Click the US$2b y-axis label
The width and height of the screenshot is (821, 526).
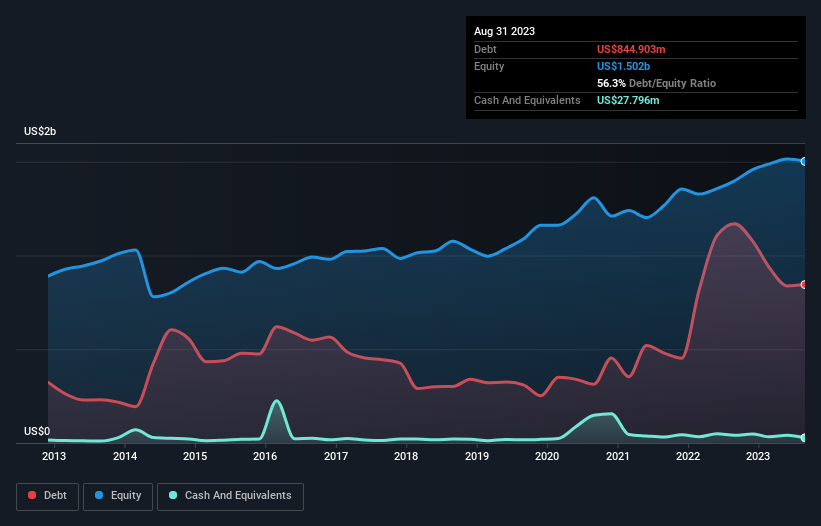click(x=40, y=131)
